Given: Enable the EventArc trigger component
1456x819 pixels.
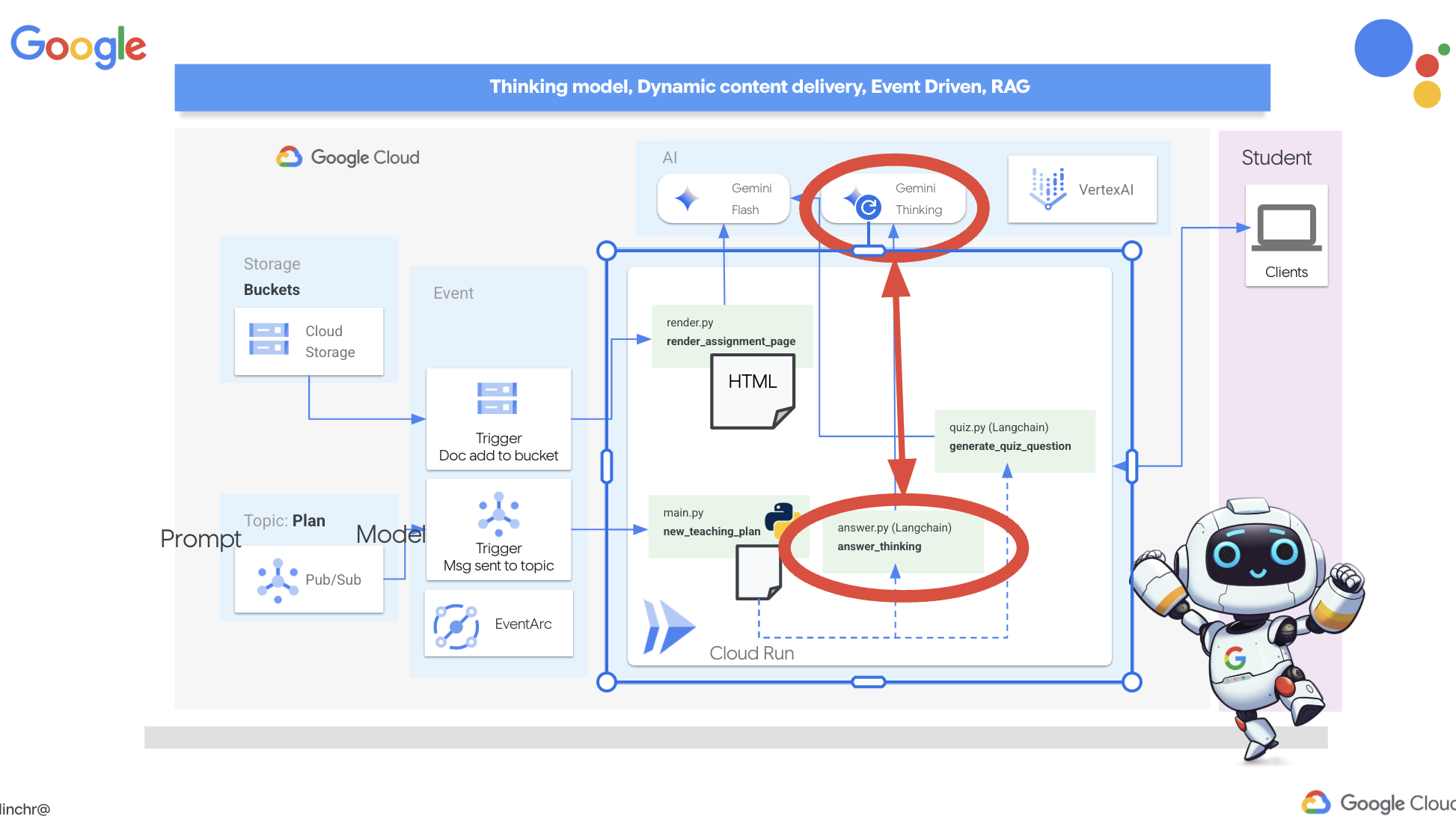Looking at the screenshot, I should pos(497,623).
